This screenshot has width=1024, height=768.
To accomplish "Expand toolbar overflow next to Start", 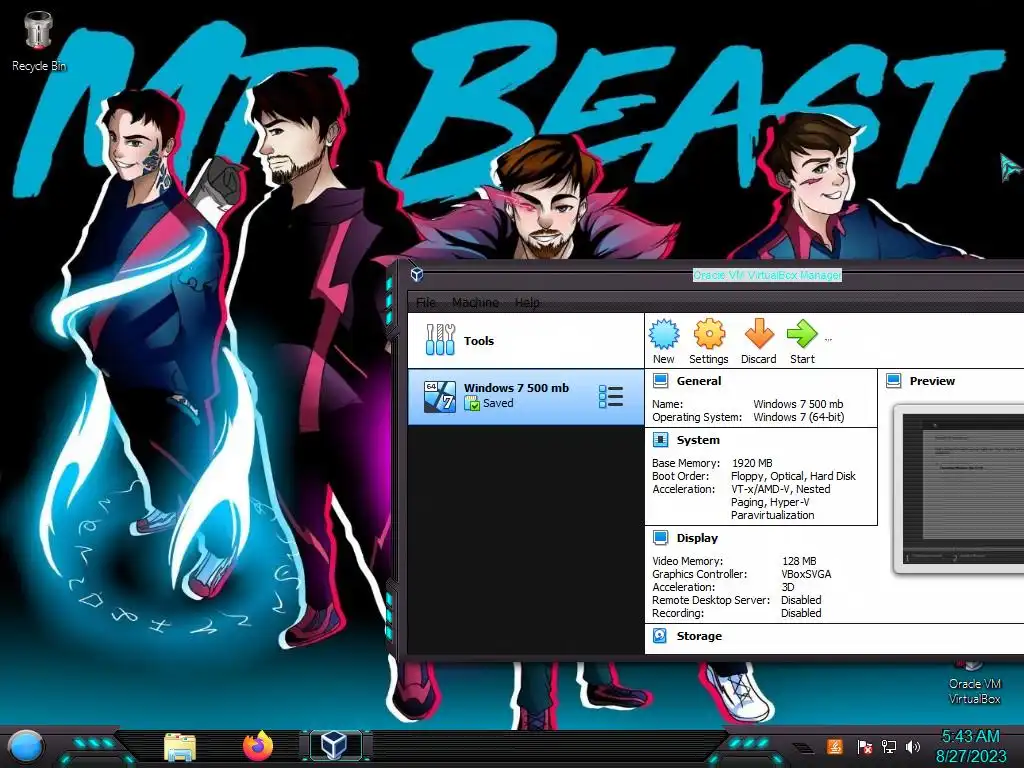I will [x=829, y=339].
